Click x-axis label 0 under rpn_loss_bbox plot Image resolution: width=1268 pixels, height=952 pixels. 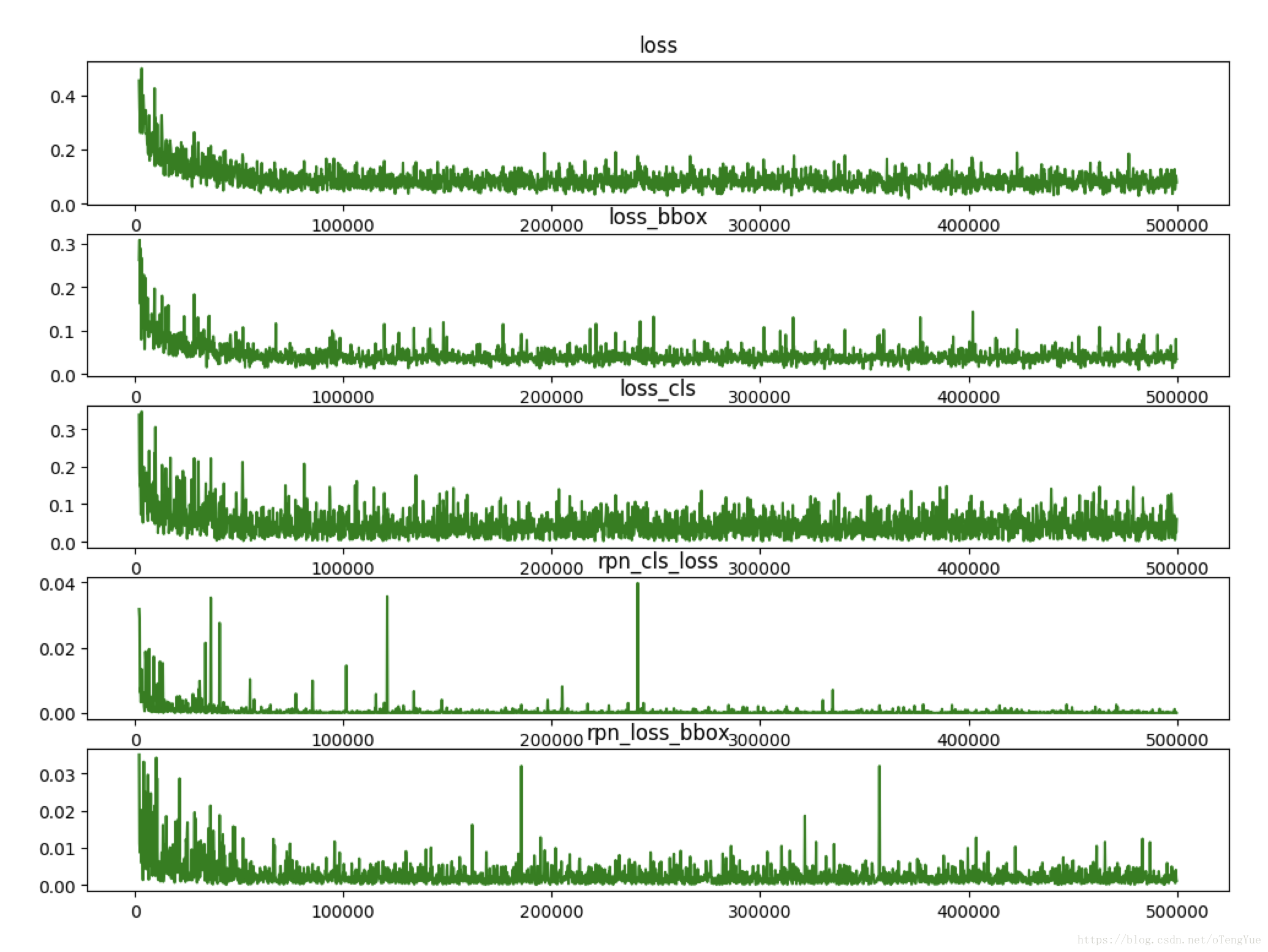coord(136,912)
